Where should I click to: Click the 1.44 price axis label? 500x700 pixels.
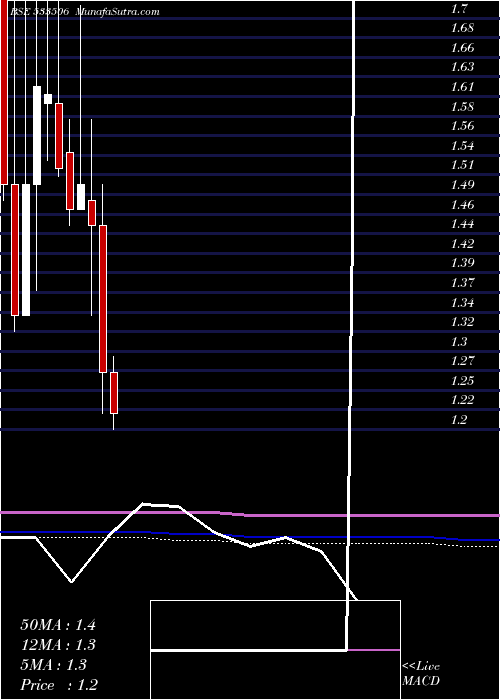[x=462, y=224]
